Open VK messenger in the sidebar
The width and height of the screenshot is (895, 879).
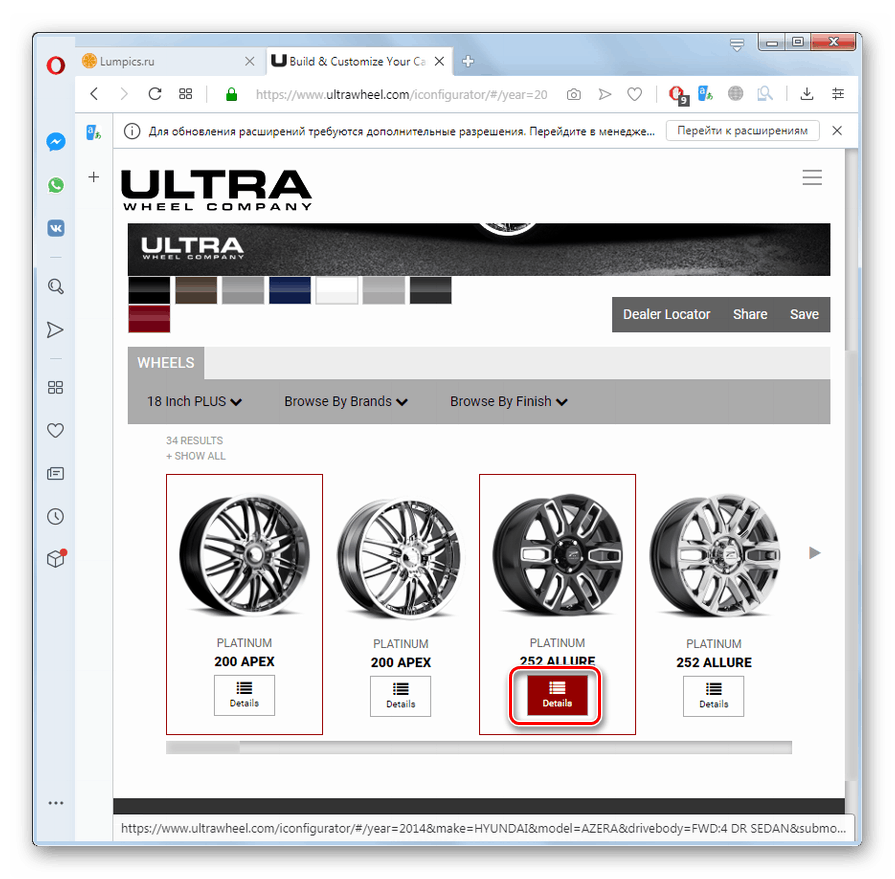tap(55, 228)
